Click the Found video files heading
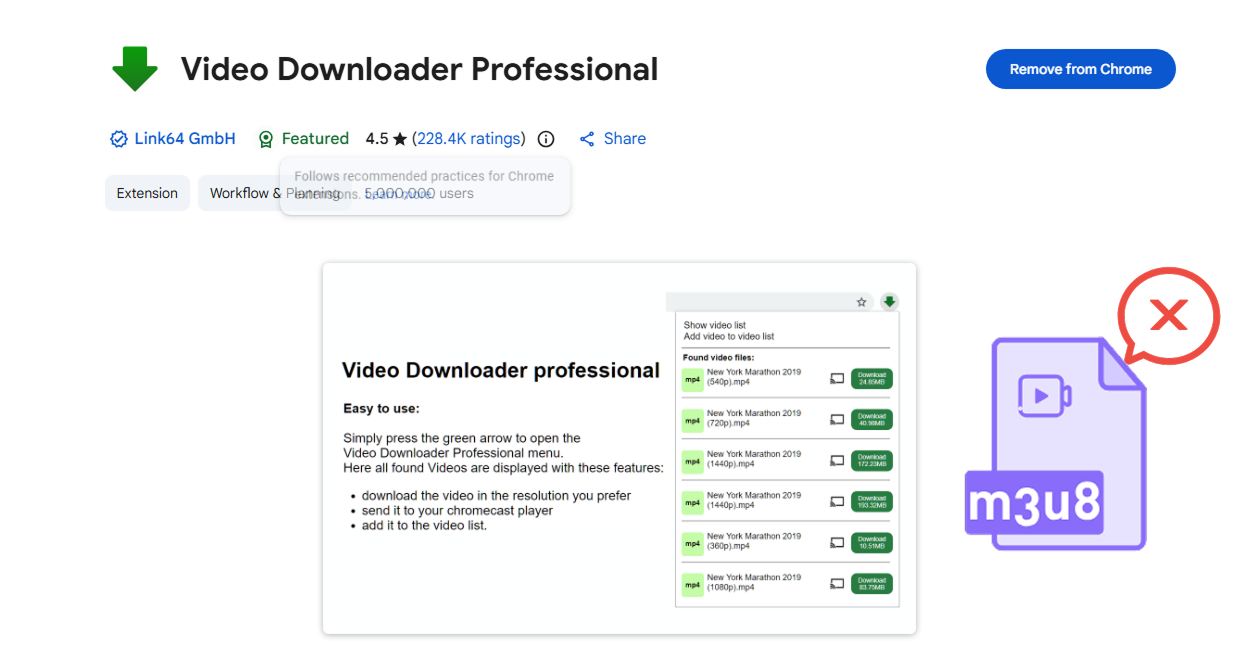 719,357
